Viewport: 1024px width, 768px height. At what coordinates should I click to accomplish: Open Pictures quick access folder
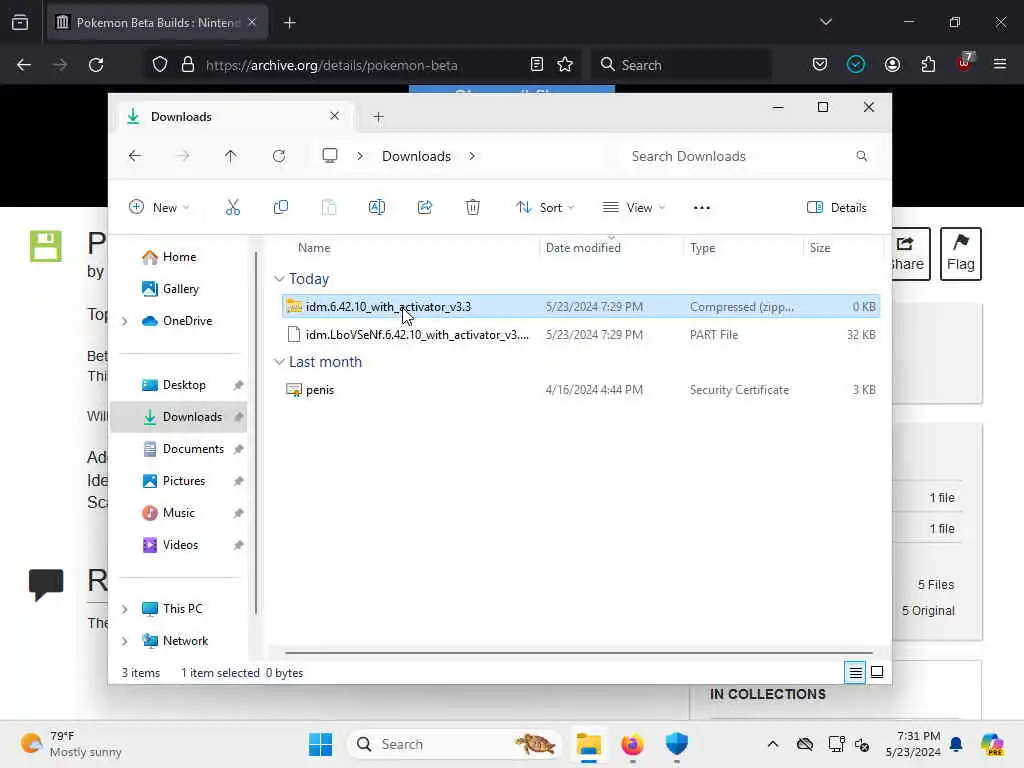(x=178, y=481)
